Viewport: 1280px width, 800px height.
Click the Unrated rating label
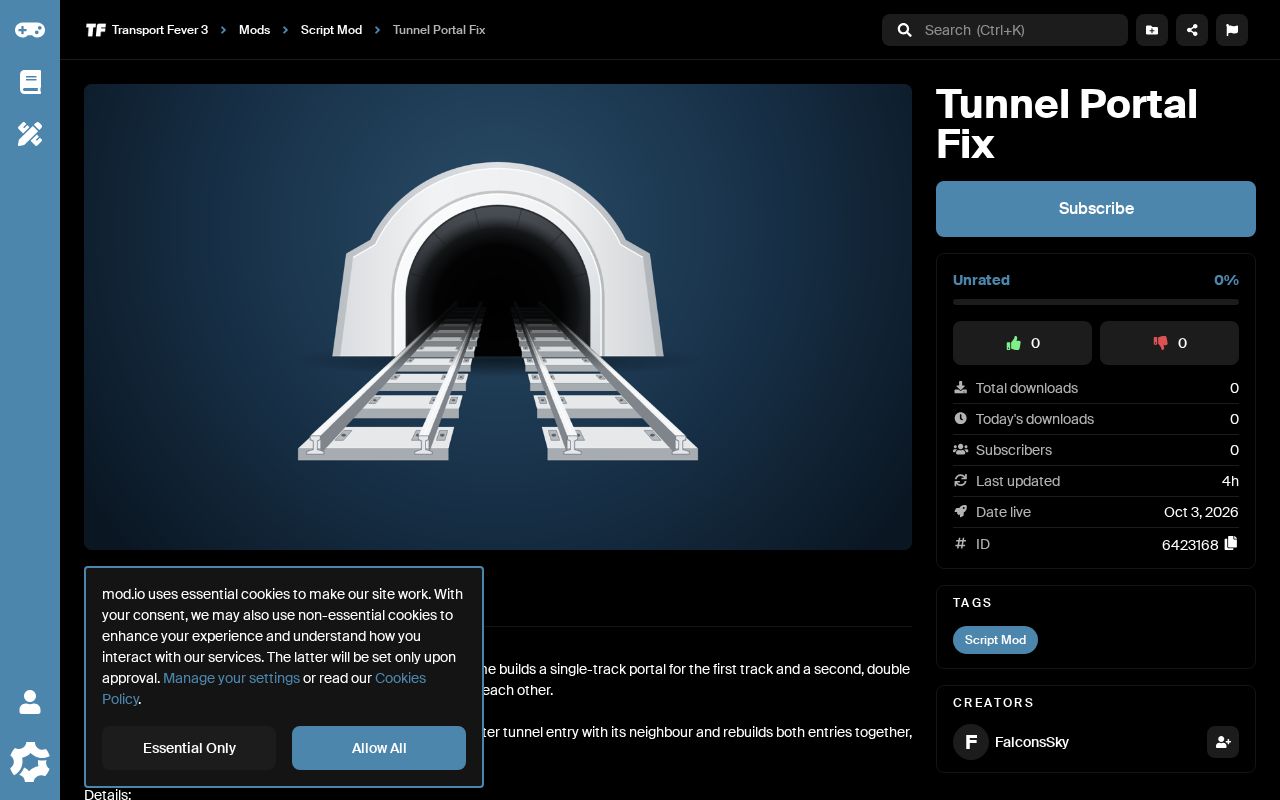pos(981,280)
